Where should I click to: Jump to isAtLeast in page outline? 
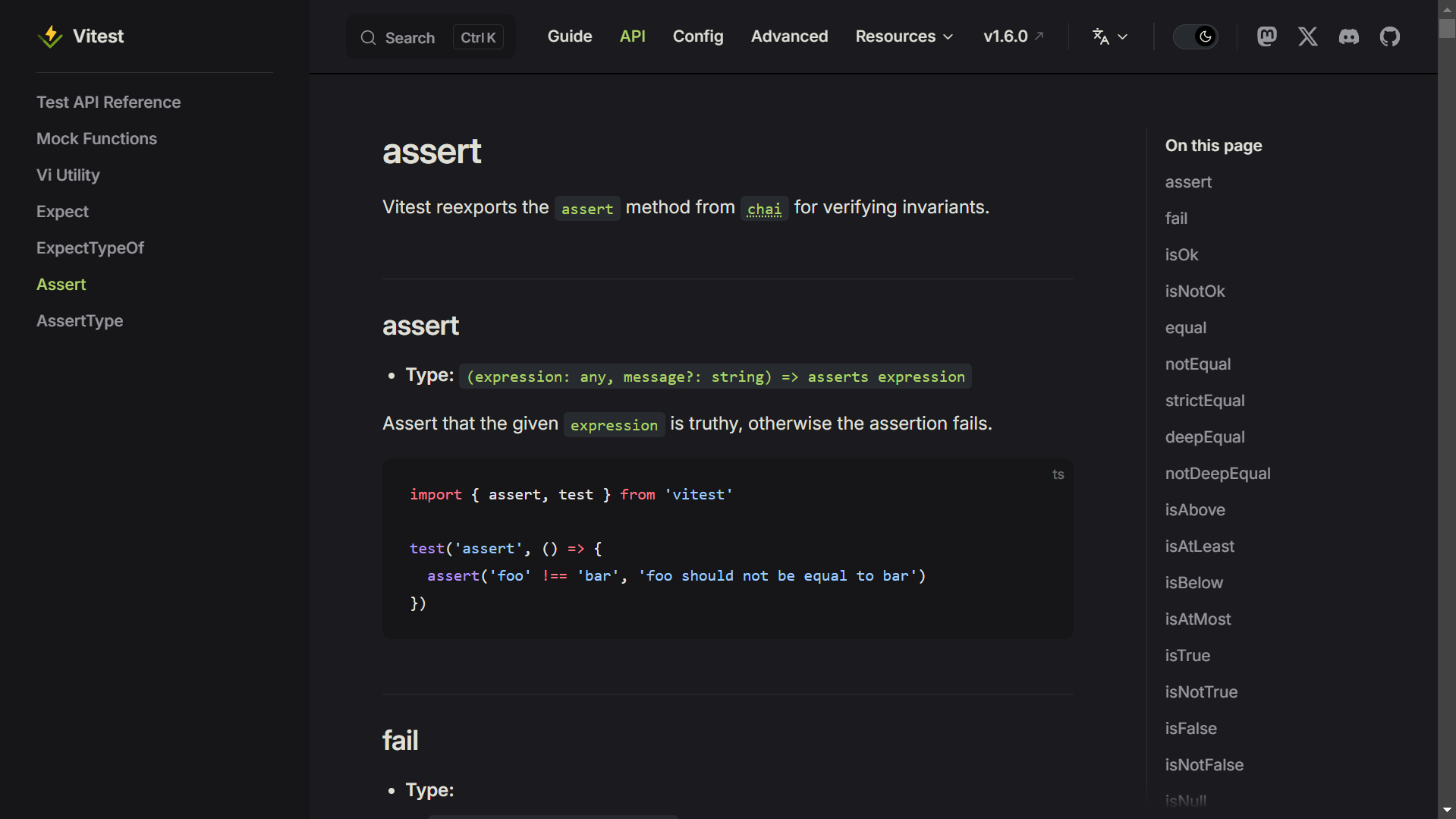coord(1200,546)
